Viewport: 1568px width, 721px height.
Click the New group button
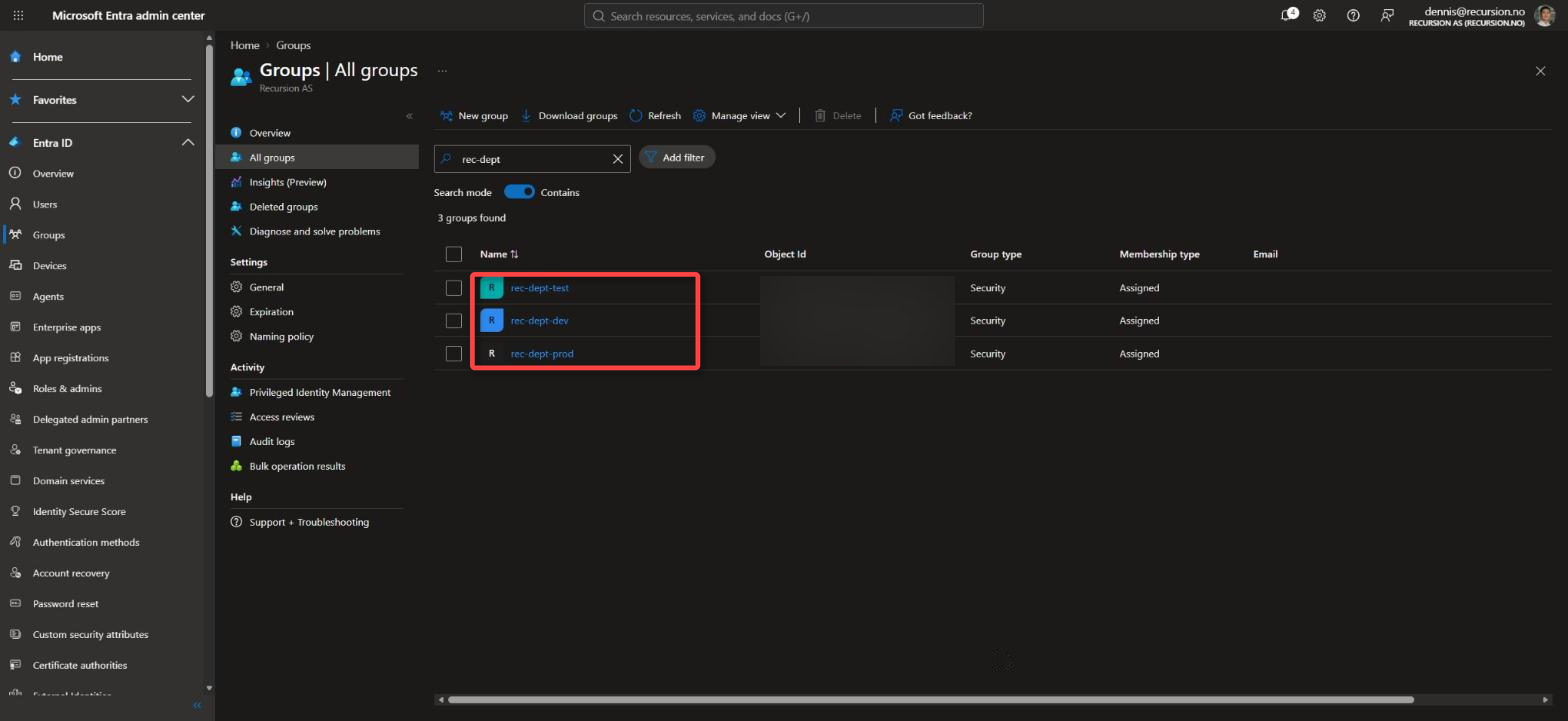[x=474, y=115]
